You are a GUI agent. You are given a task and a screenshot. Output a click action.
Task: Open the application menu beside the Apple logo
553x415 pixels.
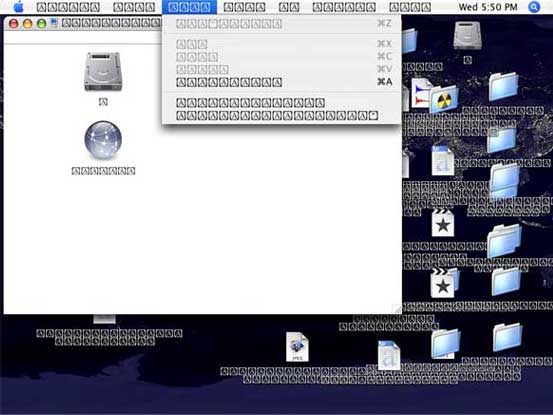tap(68, 7)
